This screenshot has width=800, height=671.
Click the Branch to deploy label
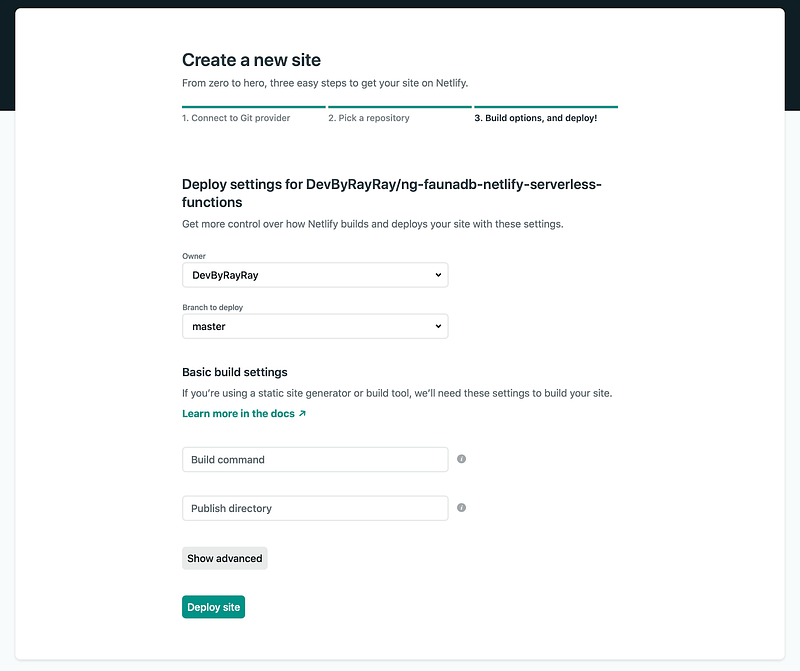tap(213, 307)
